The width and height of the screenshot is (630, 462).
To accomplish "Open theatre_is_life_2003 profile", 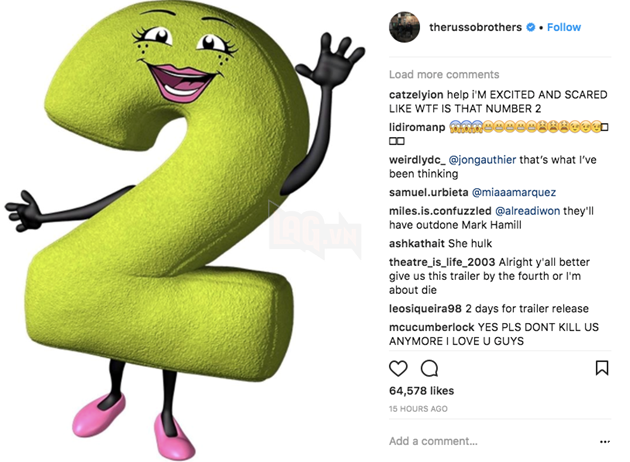I will pos(442,262).
